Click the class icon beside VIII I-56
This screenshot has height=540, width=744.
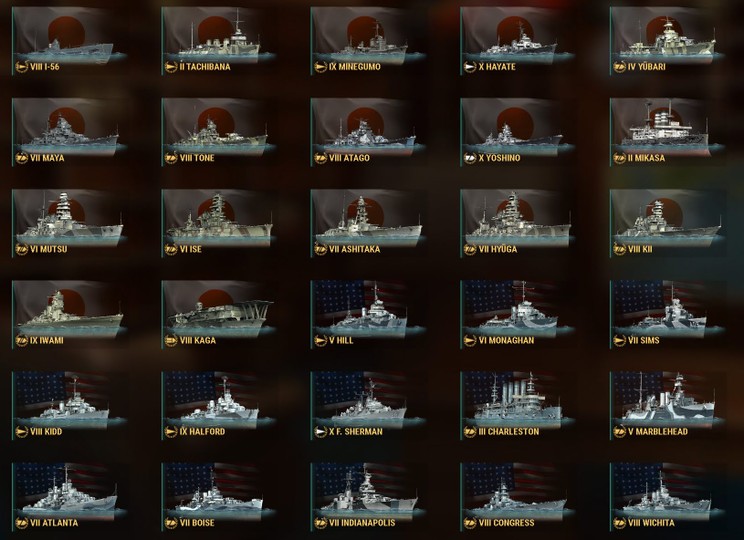pyautogui.click(x=21, y=67)
